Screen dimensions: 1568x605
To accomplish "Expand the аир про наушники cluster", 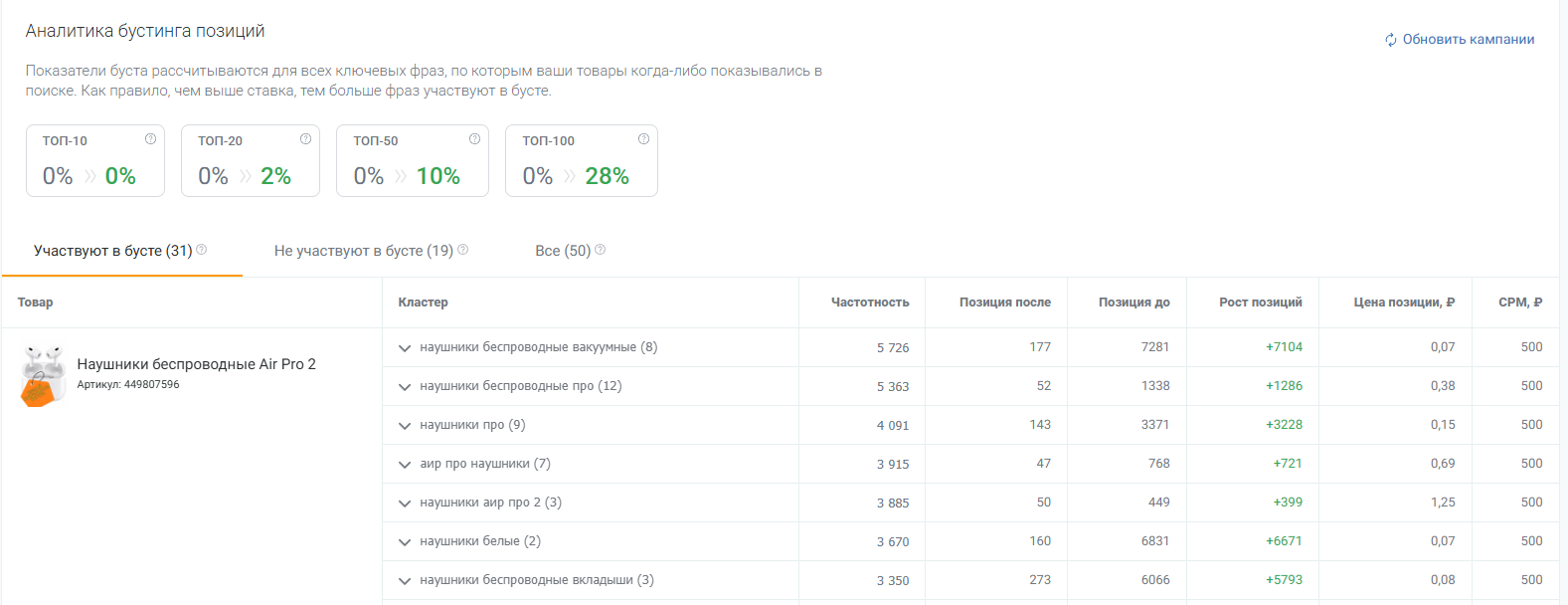I will click(405, 465).
